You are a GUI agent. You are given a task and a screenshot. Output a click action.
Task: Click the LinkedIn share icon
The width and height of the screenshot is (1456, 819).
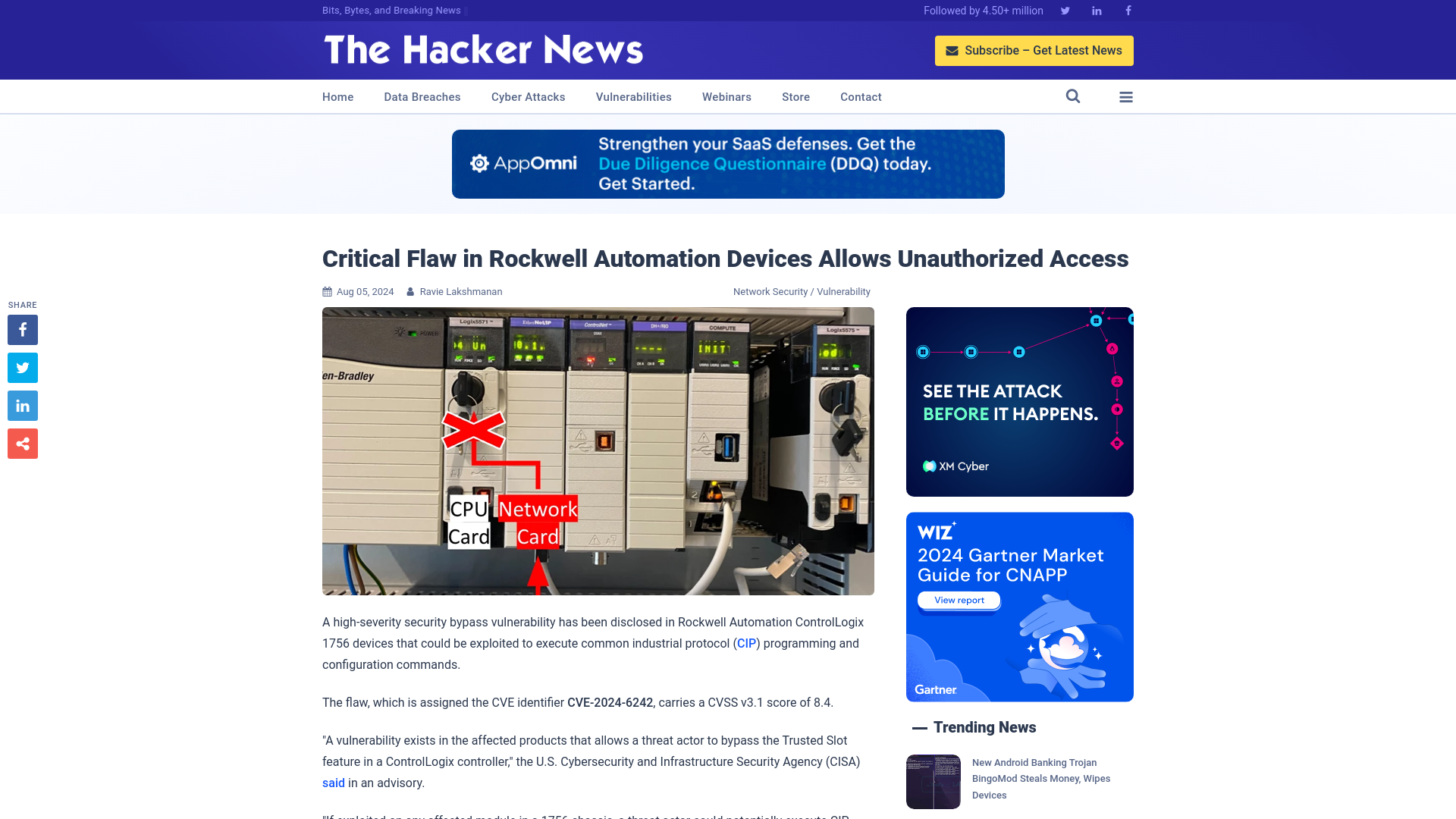[22, 405]
